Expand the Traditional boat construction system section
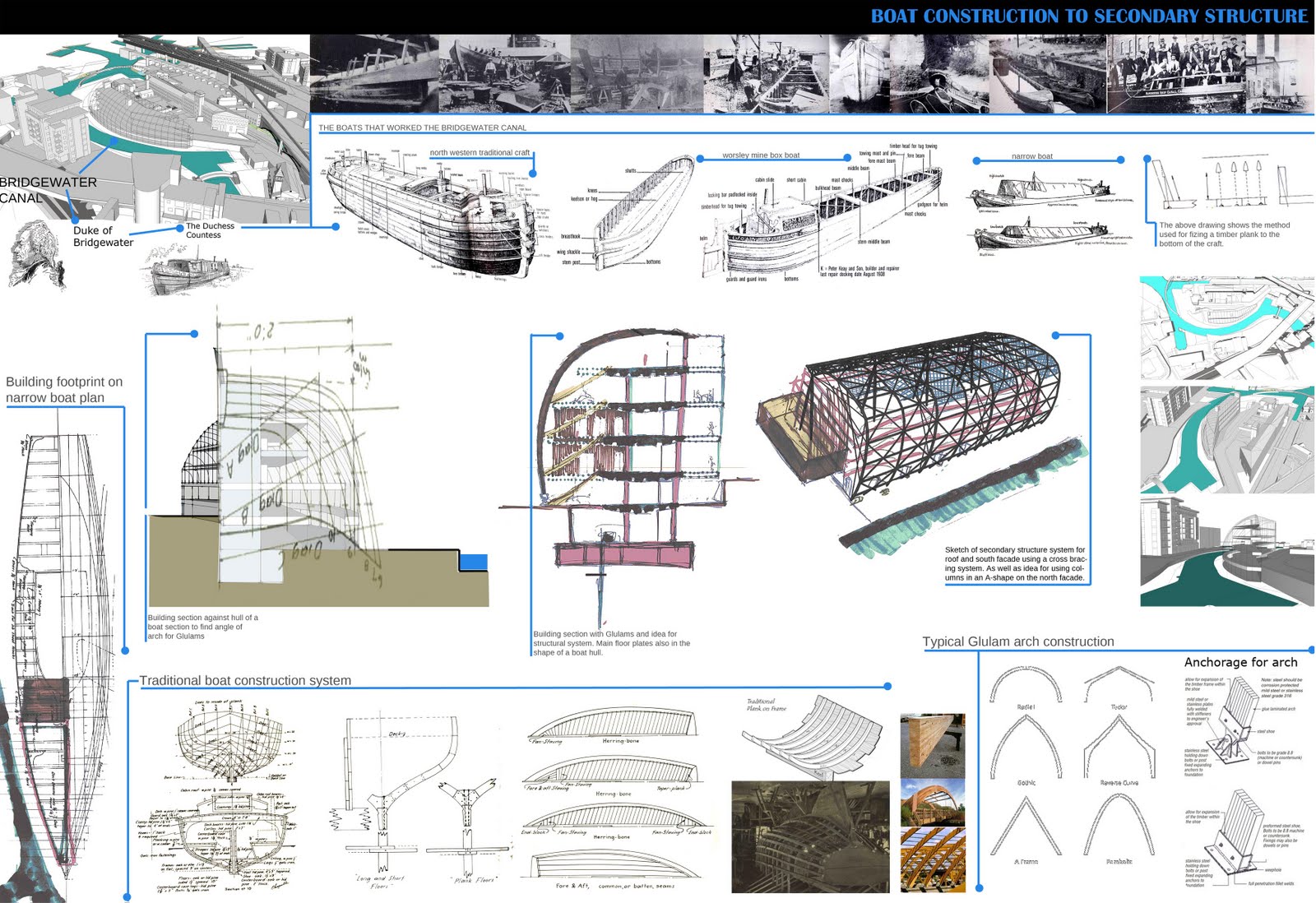The image size is (1316, 903). (x=245, y=681)
